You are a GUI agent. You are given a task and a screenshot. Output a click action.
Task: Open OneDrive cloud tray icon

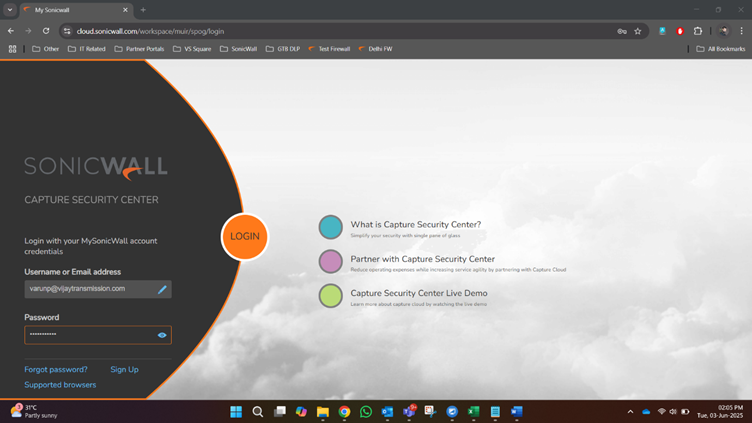coord(646,411)
